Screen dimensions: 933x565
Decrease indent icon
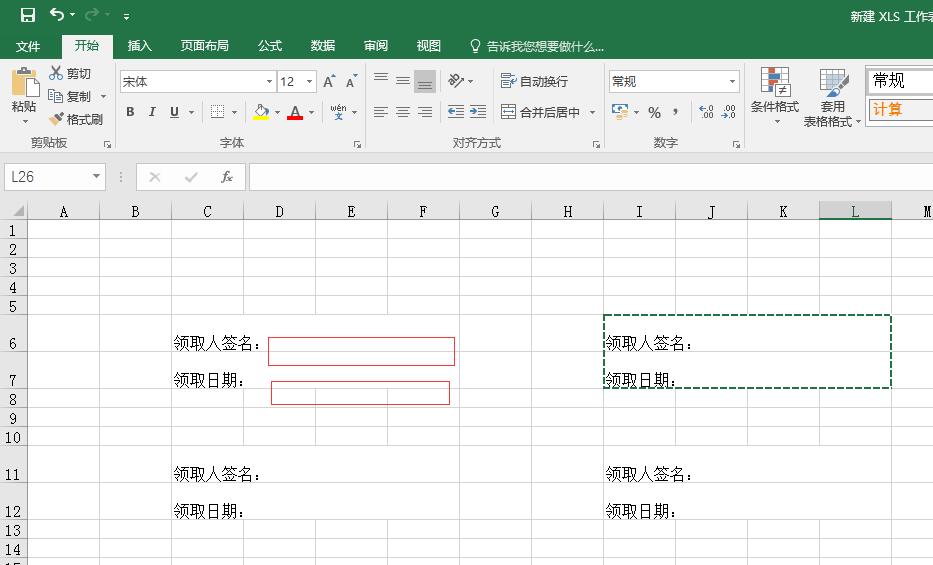456,112
